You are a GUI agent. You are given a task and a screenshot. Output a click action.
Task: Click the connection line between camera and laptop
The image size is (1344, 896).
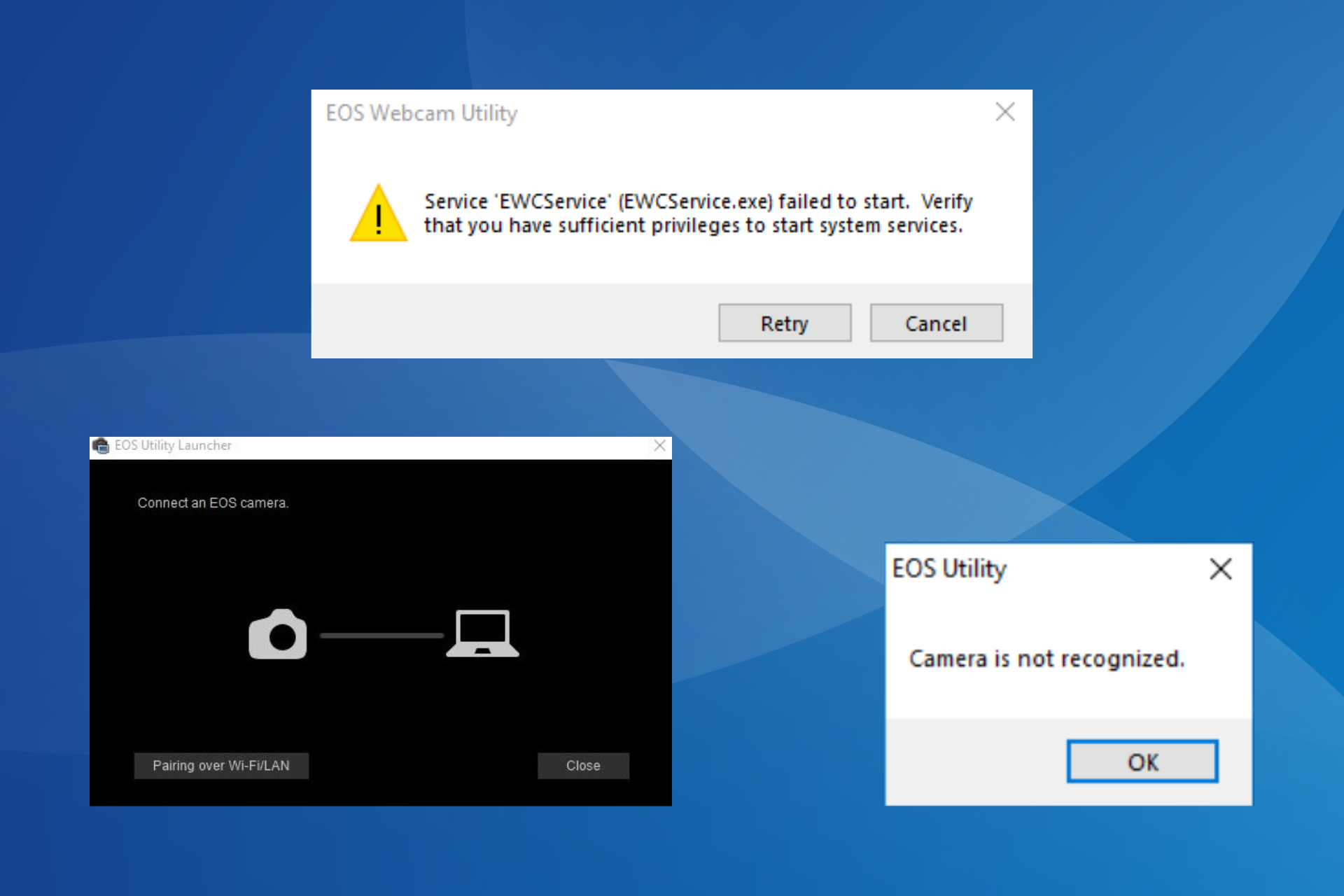pos(381,636)
